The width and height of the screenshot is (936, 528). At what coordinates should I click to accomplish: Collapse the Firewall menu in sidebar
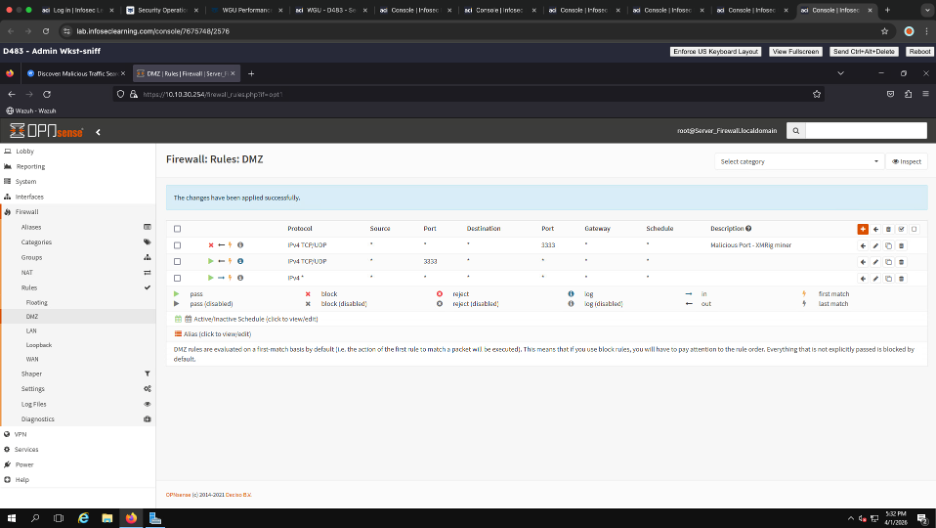pos(27,212)
